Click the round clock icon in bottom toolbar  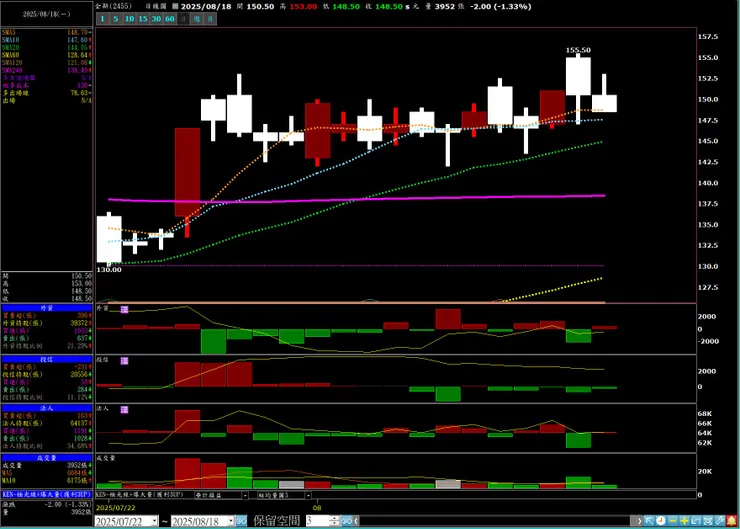(x=661, y=521)
